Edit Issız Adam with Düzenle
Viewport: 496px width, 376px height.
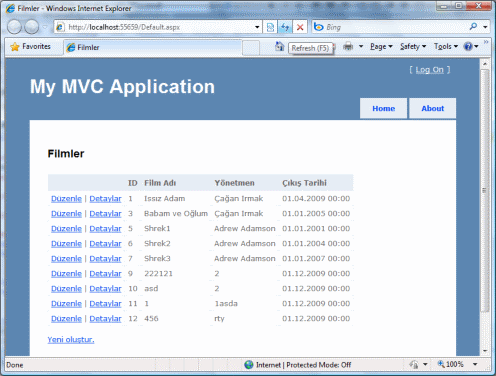pyautogui.click(x=66, y=199)
